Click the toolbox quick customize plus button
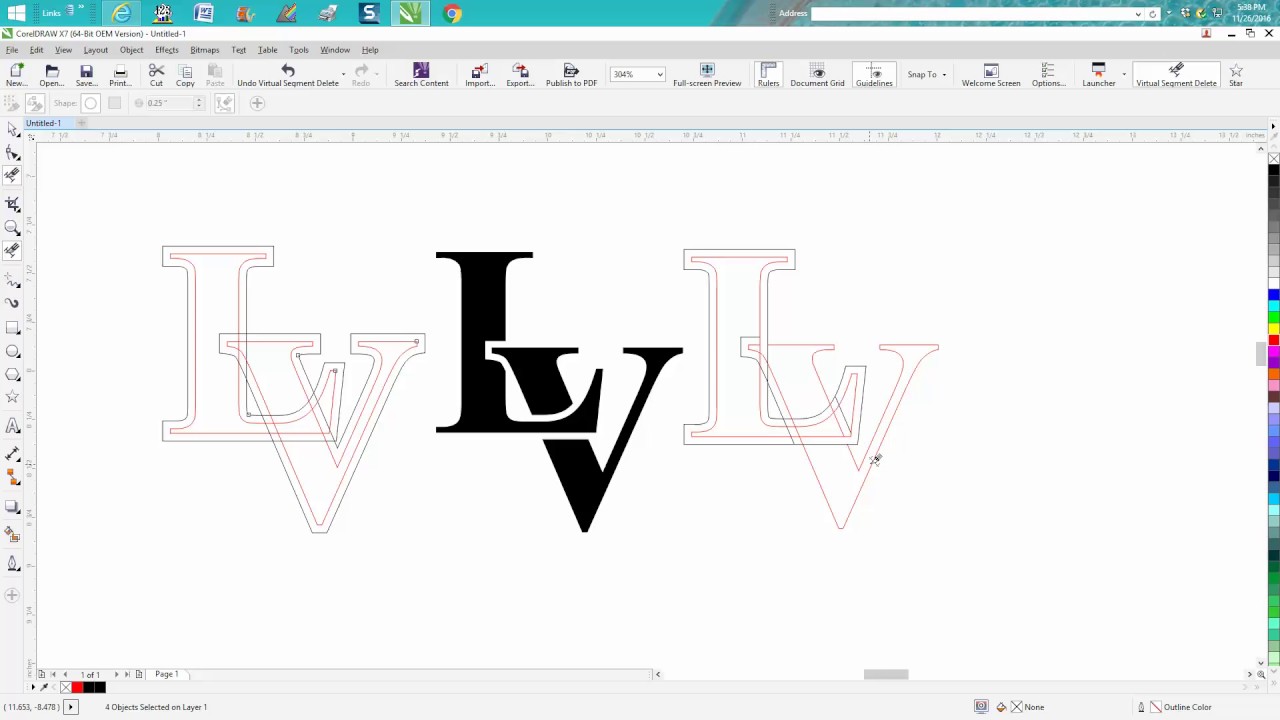Viewport: 1280px width, 720px height. (12, 595)
